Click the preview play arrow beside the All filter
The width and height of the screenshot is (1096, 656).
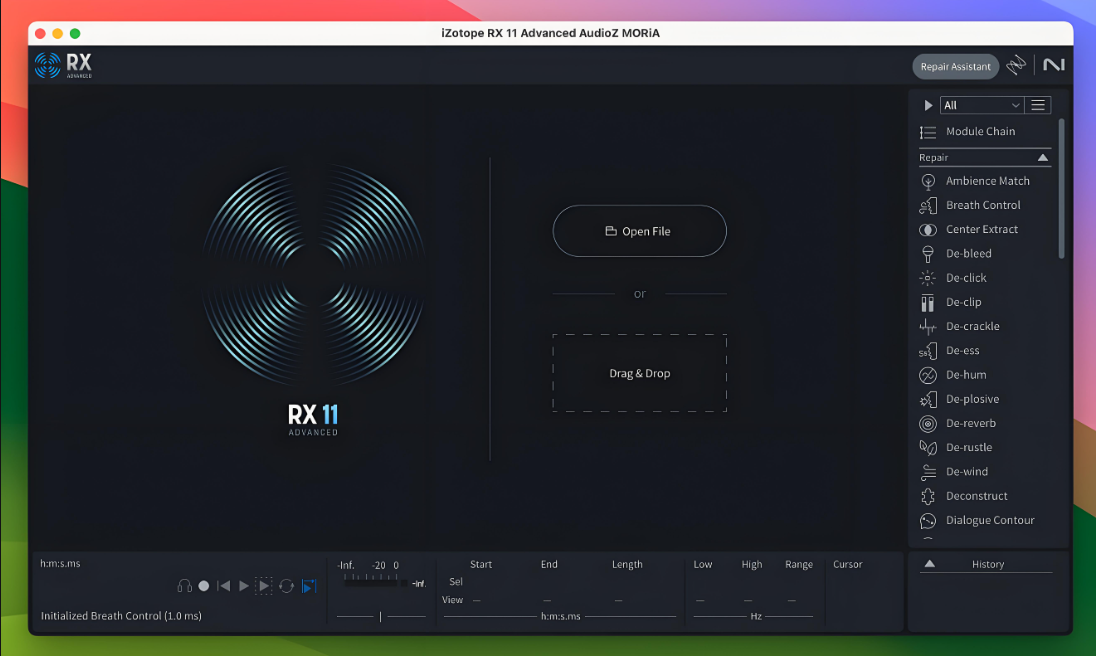(928, 105)
